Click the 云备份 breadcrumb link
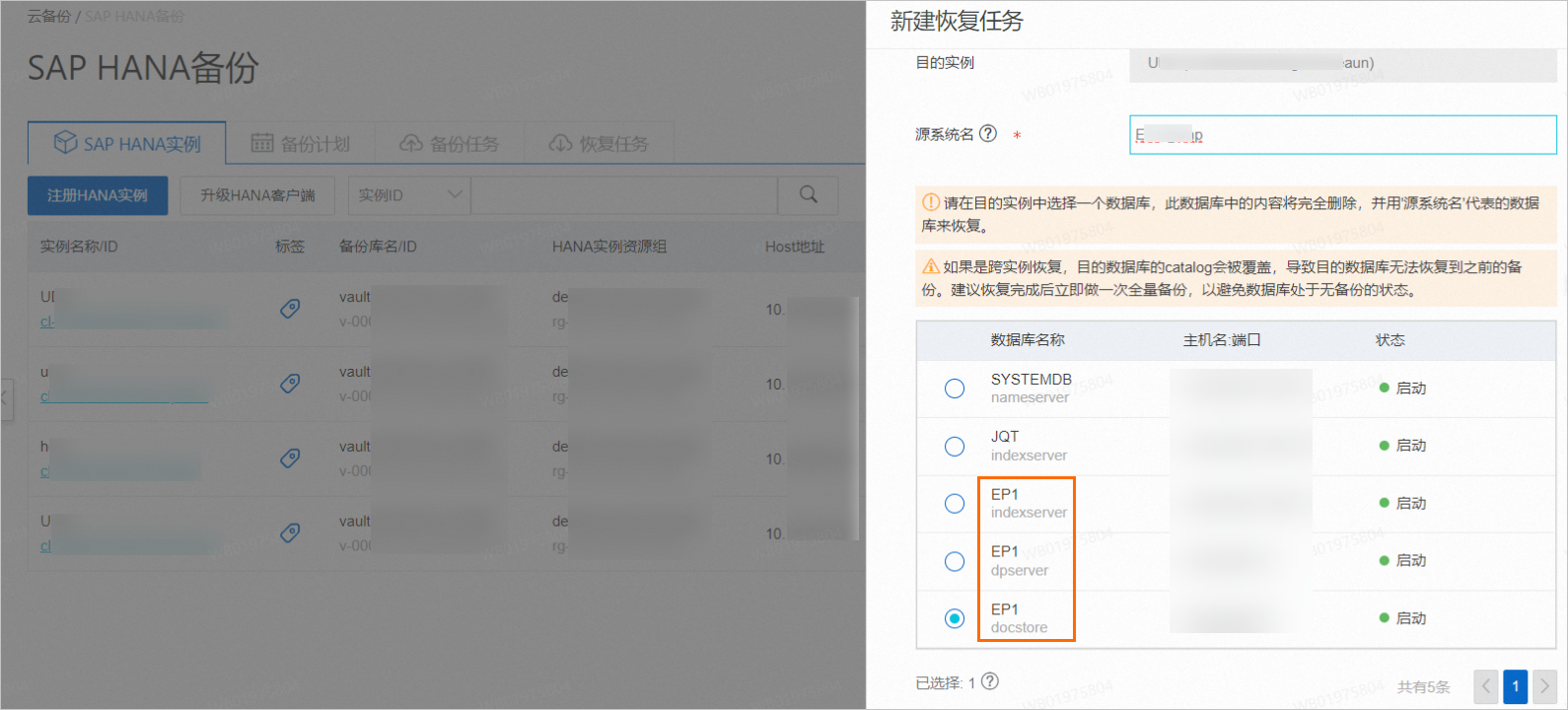This screenshot has width=1568, height=710. 49,17
